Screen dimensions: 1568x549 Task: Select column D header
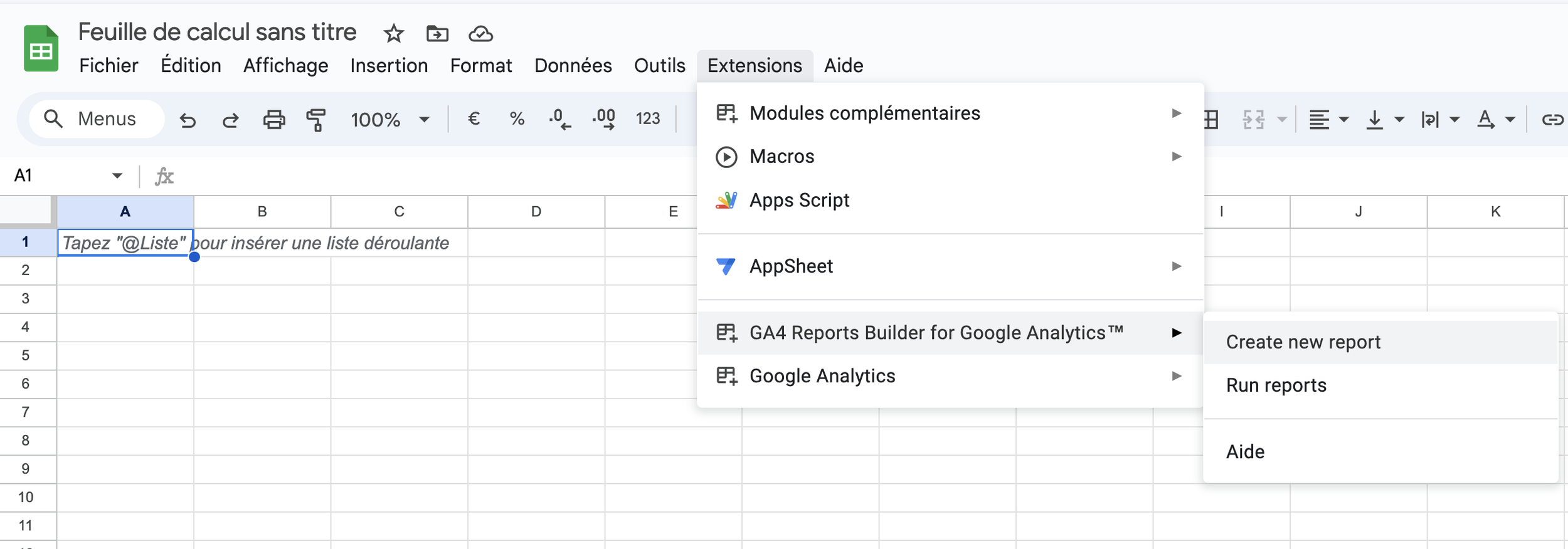pyautogui.click(x=536, y=212)
